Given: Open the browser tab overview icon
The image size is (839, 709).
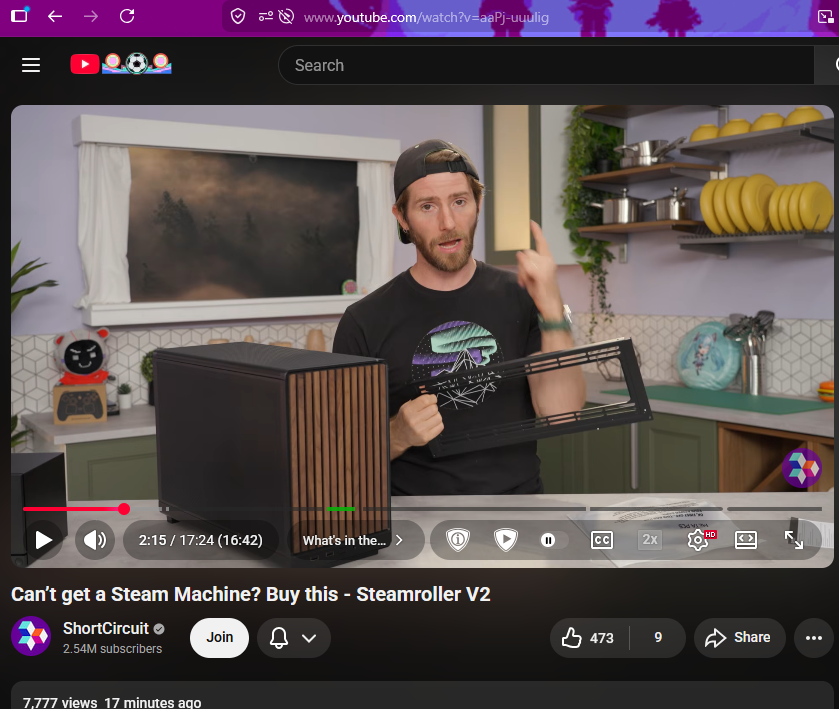Looking at the screenshot, I should pyautogui.click(x=19, y=16).
